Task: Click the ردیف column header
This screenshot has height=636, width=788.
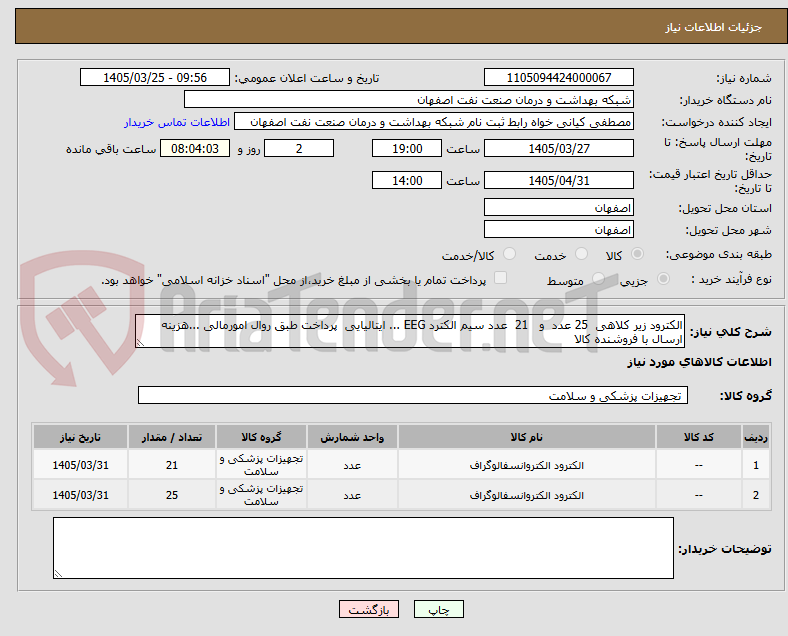Action: click(x=755, y=437)
